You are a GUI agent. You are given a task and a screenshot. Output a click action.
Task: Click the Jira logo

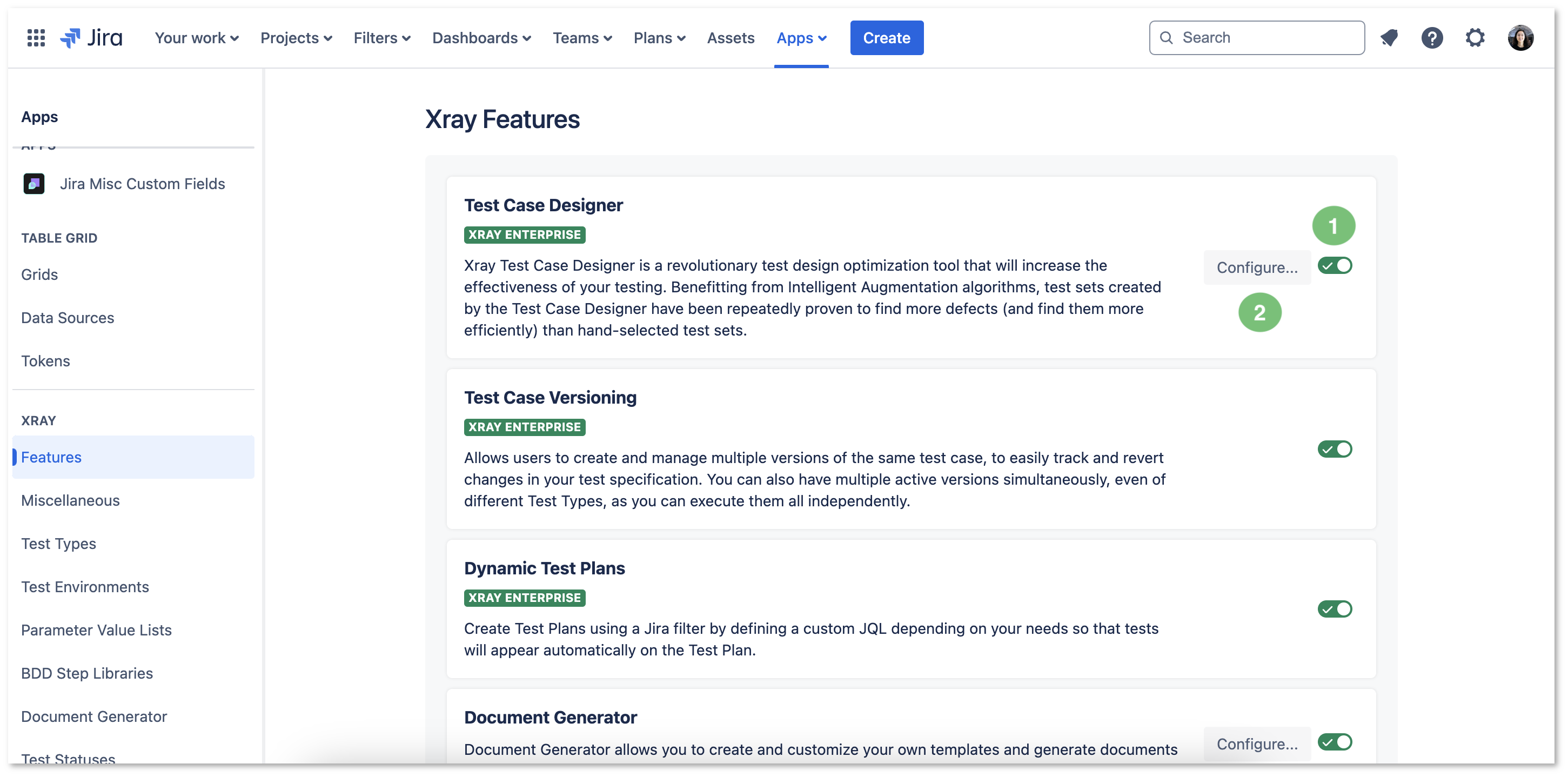pos(91,38)
